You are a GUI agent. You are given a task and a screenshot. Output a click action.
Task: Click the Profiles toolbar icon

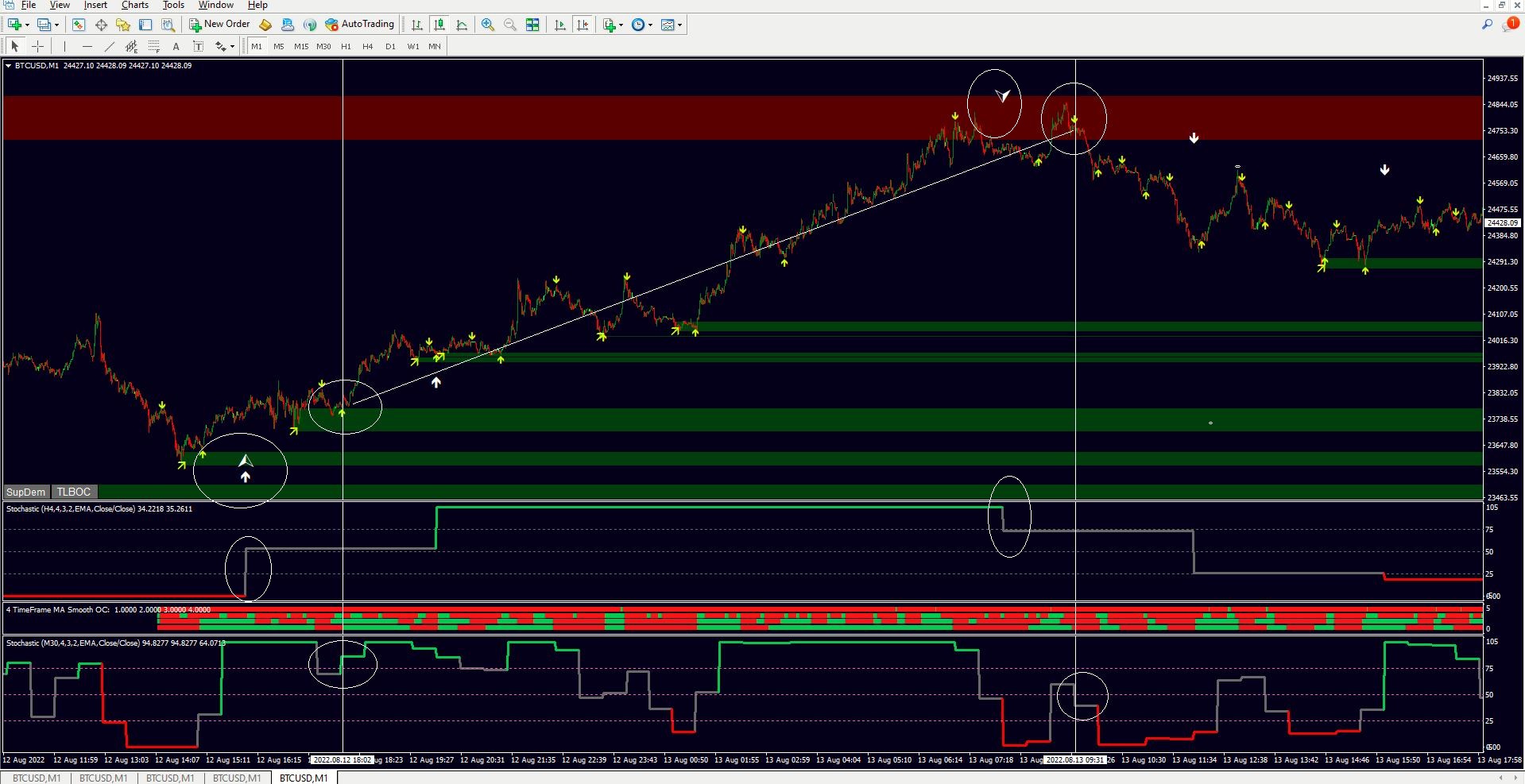click(x=44, y=25)
